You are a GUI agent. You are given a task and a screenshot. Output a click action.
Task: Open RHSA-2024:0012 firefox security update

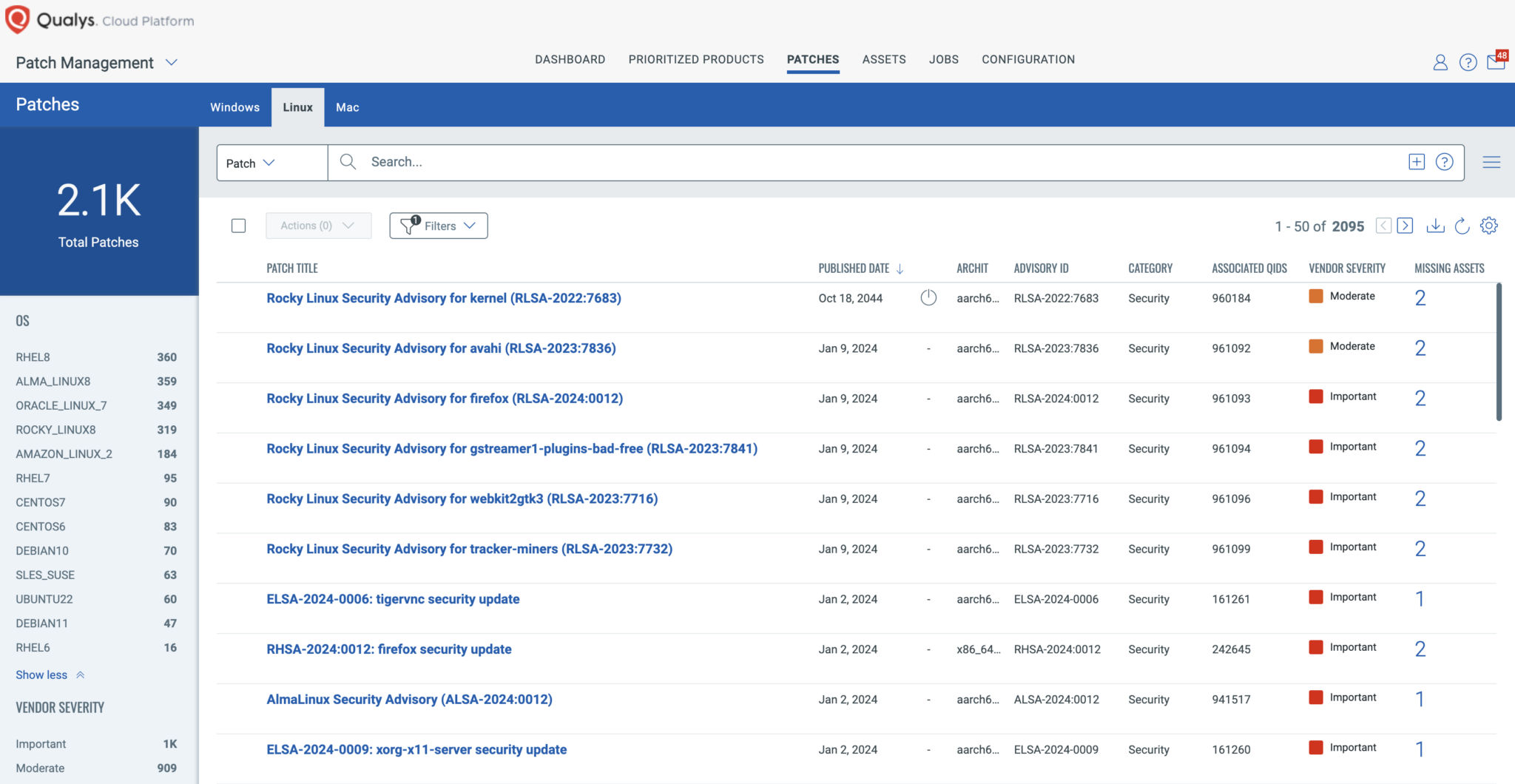(x=389, y=649)
